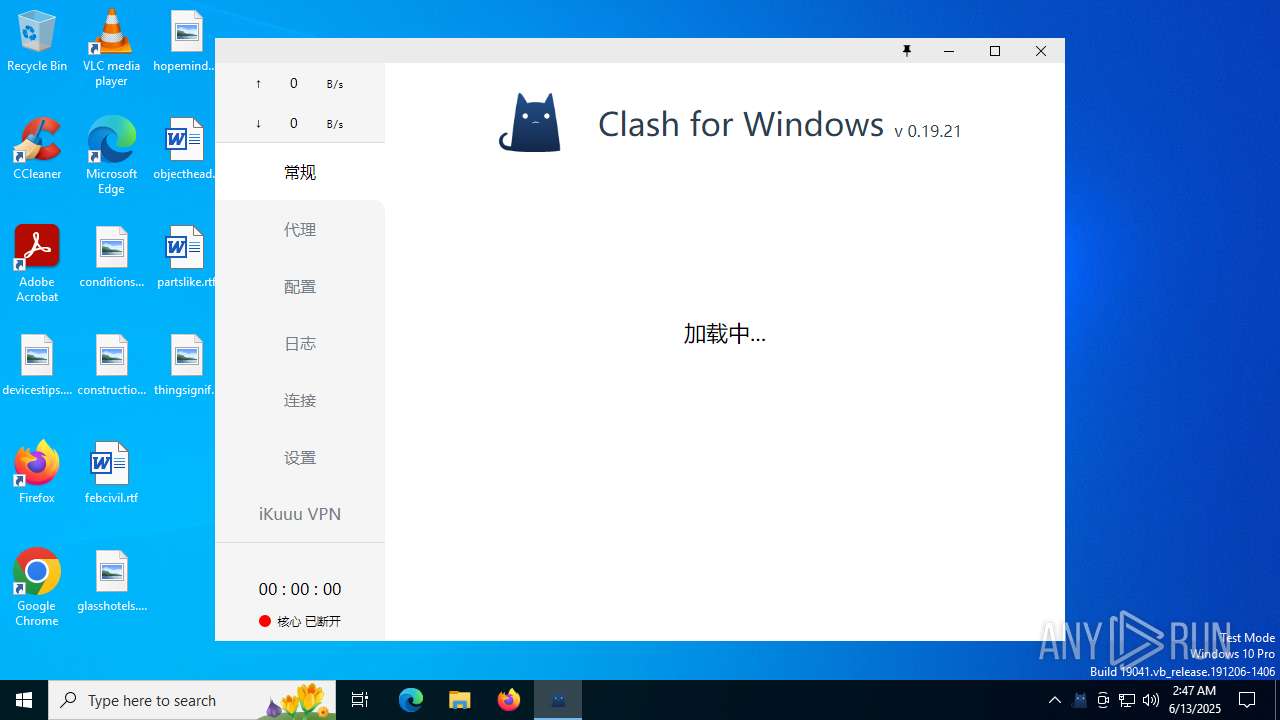1280x720 pixels.
Task: Minimize the Clash for Windows window
Action: (x=949, y=51)
